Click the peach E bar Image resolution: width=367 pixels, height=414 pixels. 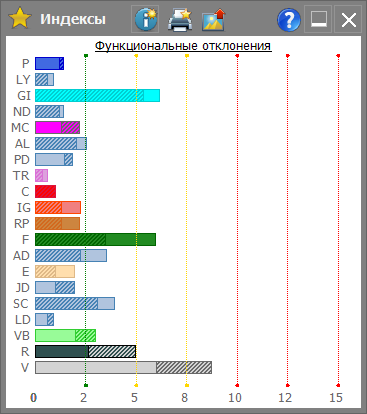55,271
